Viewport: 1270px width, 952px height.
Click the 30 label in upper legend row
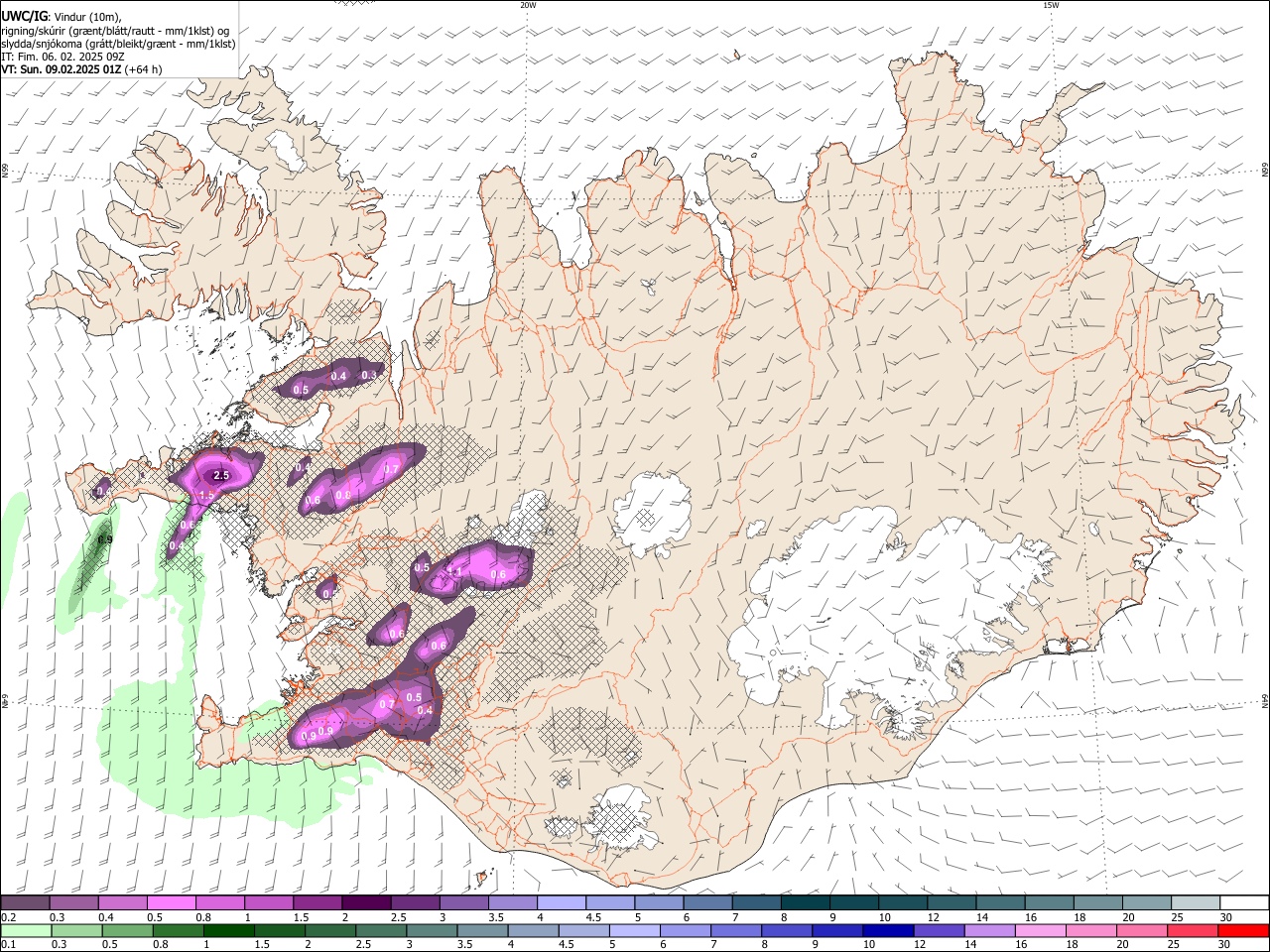coord(1225,917)
